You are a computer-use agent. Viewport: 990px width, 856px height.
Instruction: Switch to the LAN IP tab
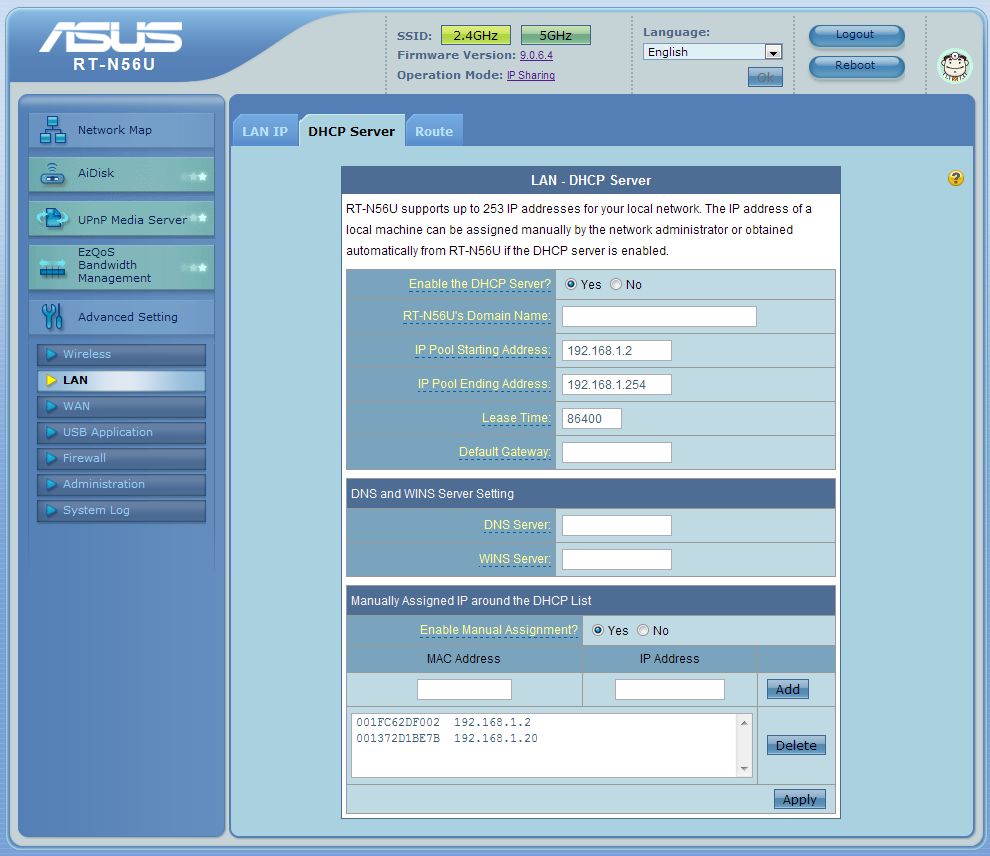click(265, 132)
